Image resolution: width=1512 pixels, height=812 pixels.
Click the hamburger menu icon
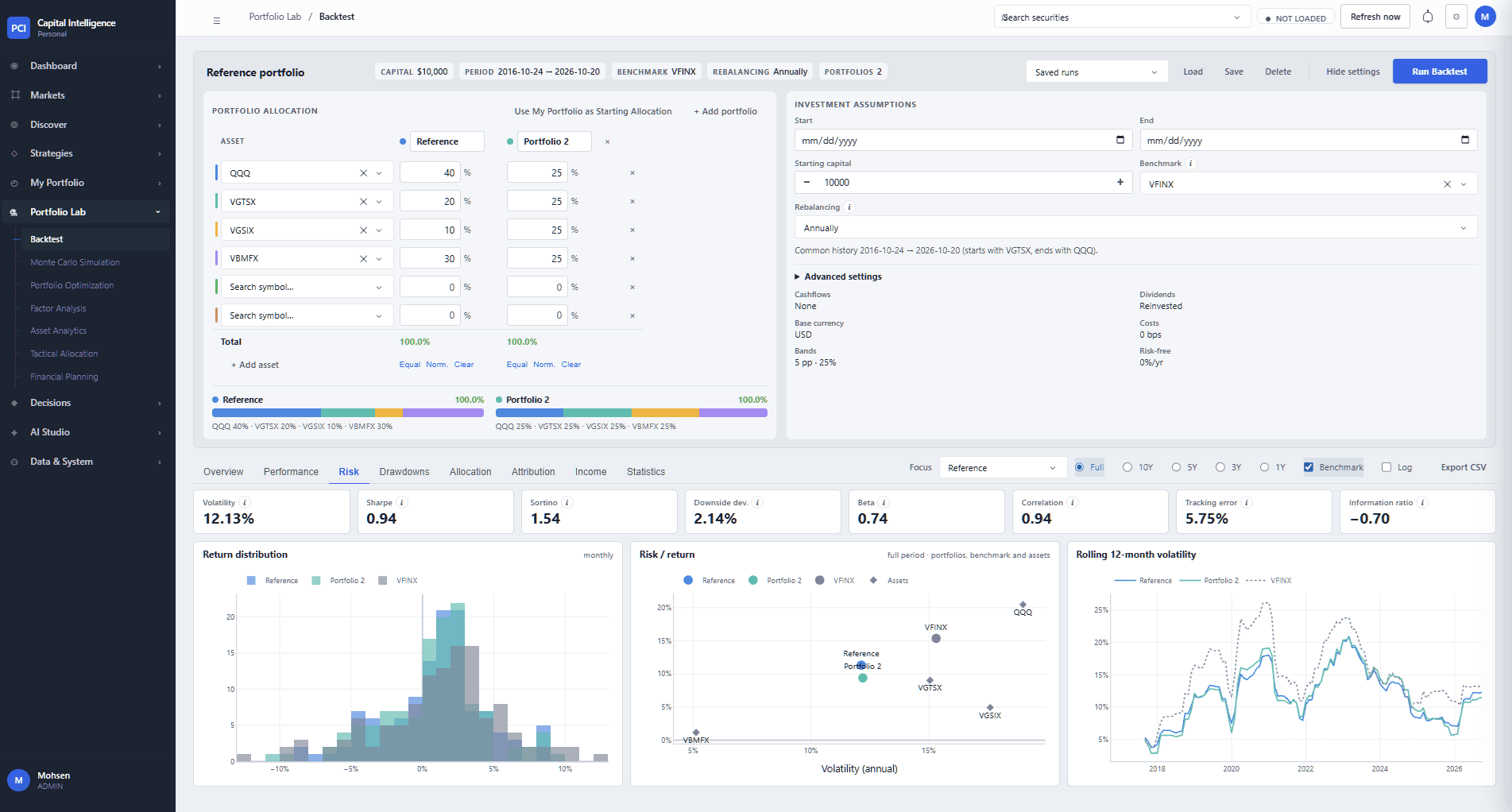217,21
